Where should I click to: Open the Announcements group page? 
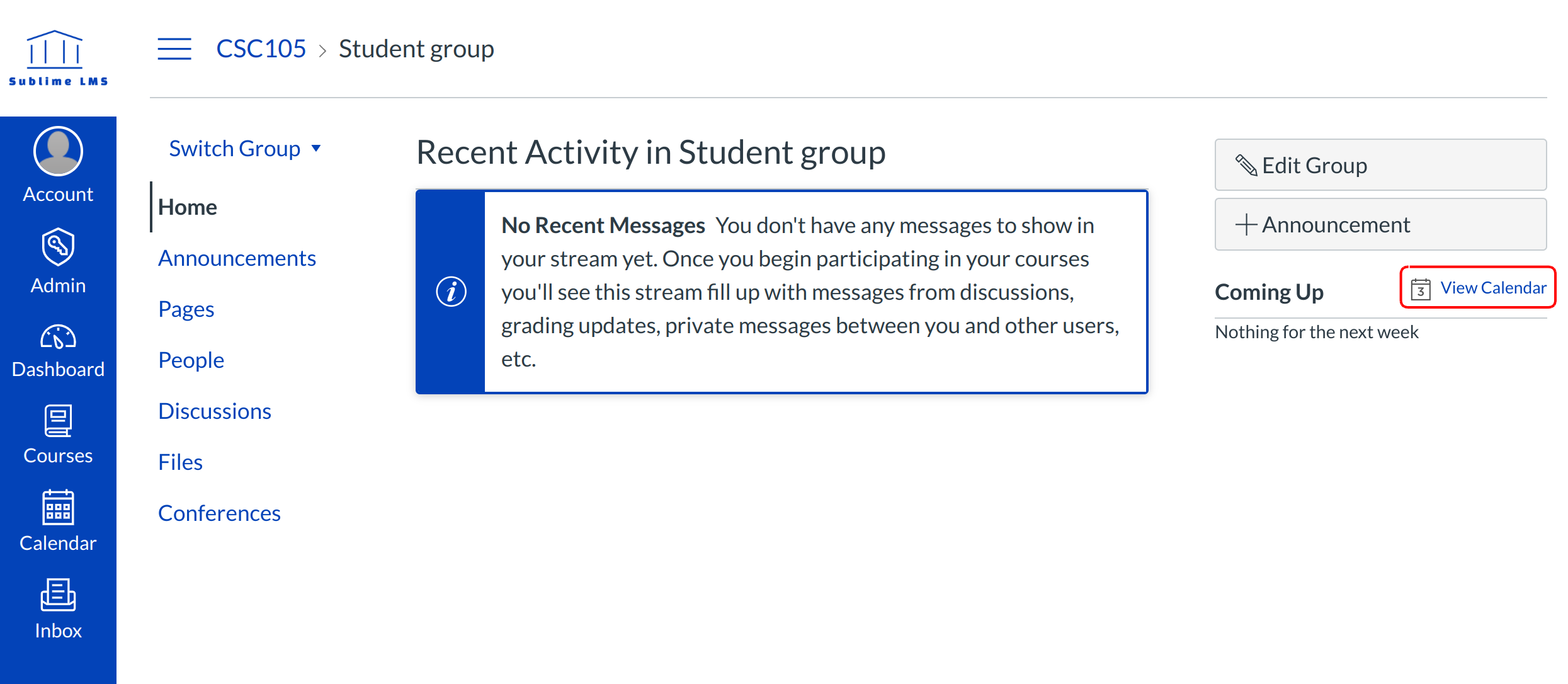[237, 258]
